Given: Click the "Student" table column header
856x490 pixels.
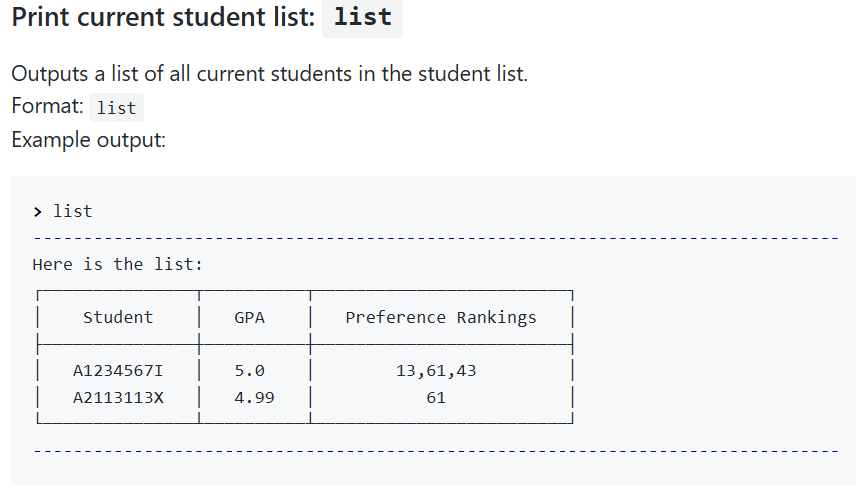Looking at the screenshot, I should pyautogui.click(x=118, y=317).
